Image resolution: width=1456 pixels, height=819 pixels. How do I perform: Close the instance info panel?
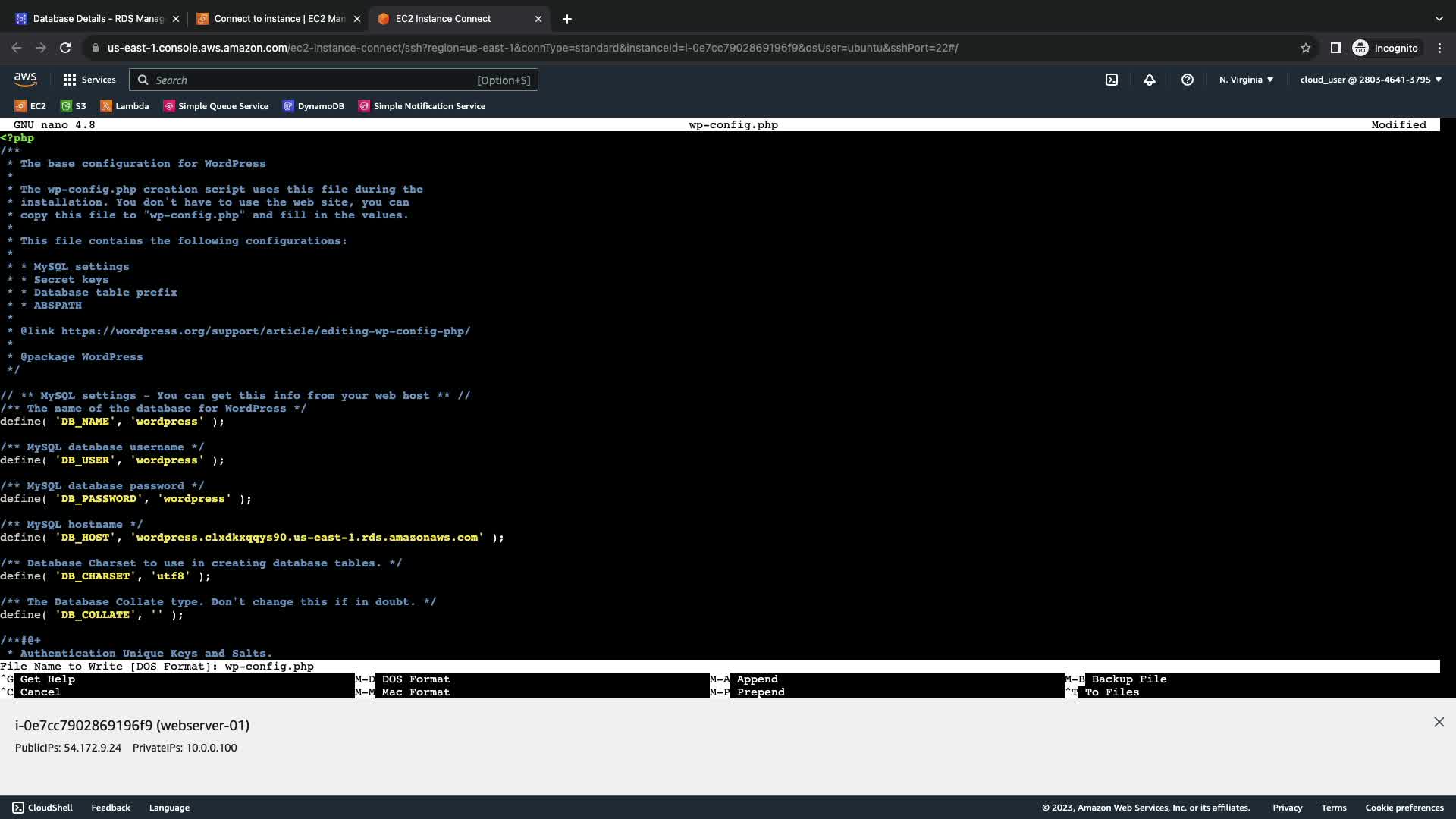(x=1439, y=722)
